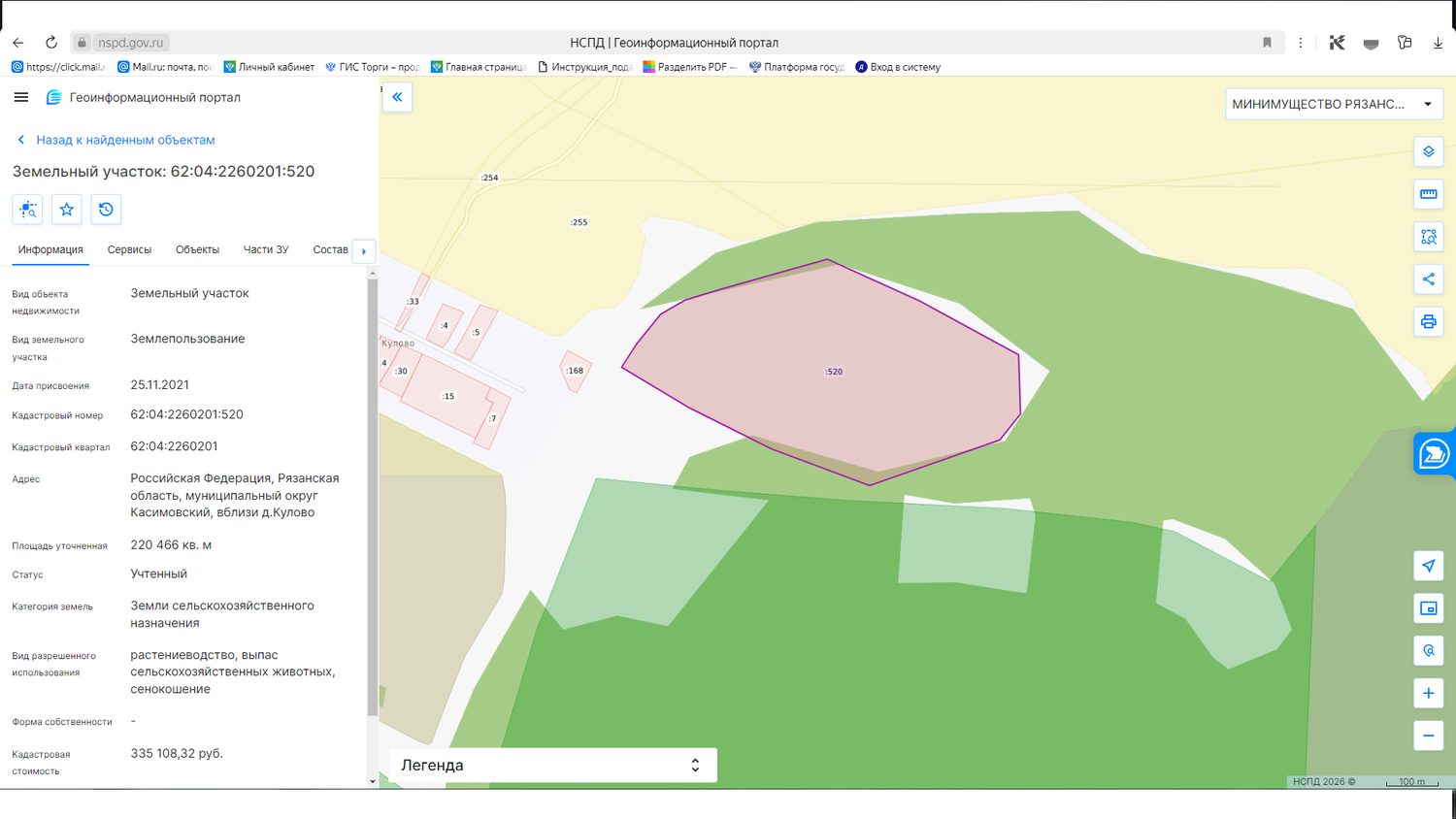1456x819 pixels.
Task: Open the Вход в систему bookmark
Action: pos(898,67)
